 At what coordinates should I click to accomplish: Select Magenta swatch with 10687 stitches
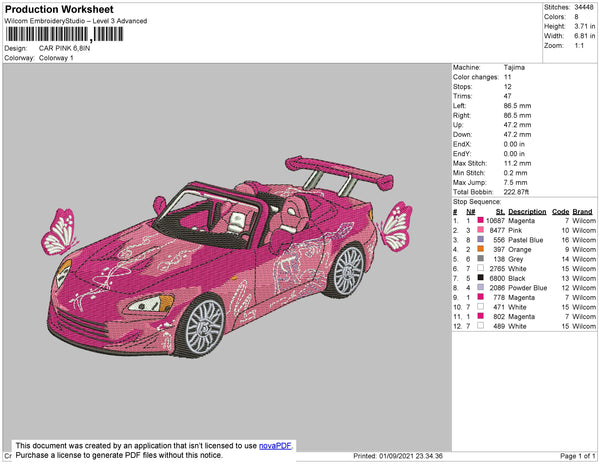(481, 221)
